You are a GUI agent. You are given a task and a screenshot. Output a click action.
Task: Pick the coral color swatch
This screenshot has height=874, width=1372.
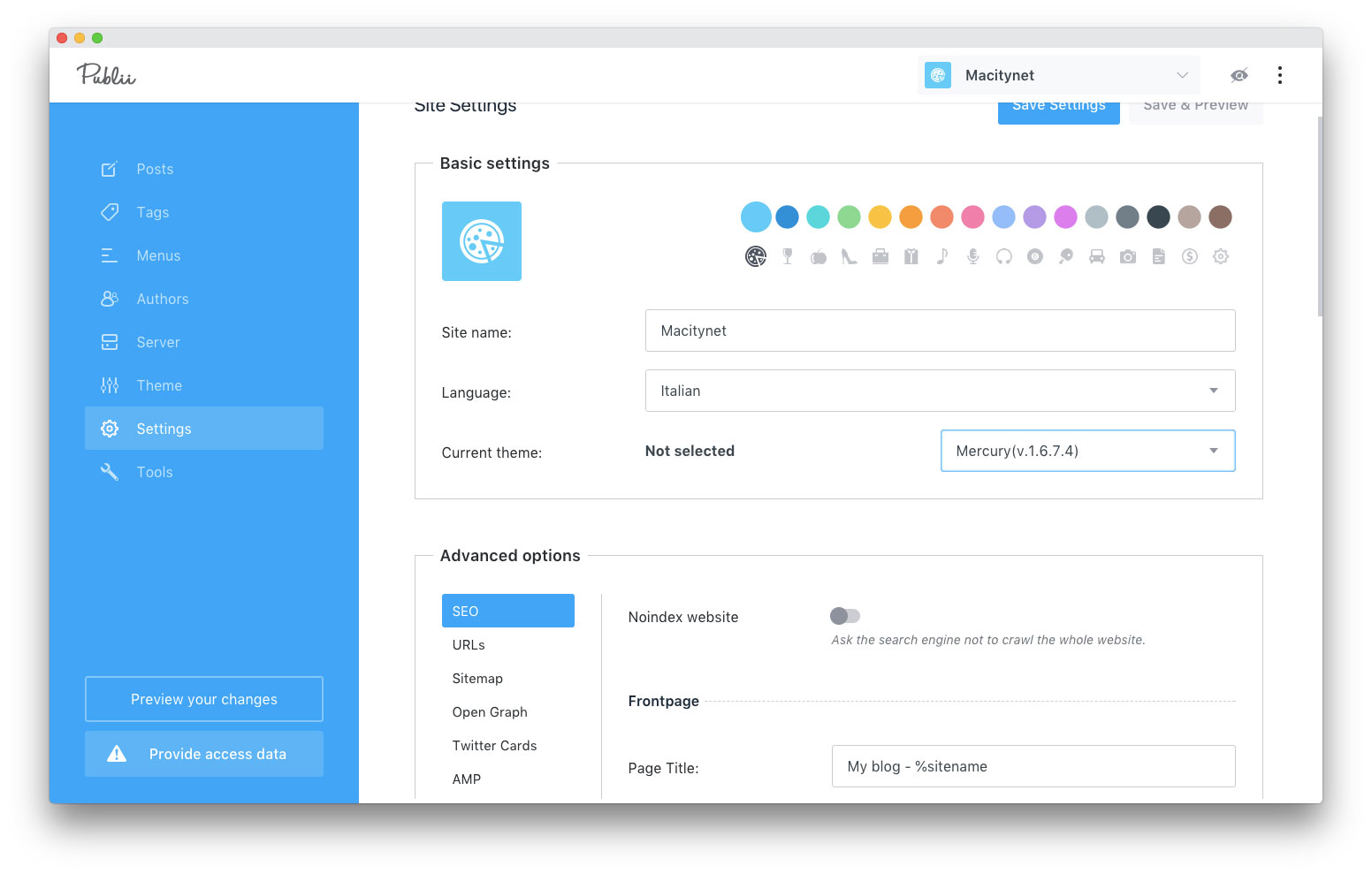pyautogui.click(x=942, y=217)
